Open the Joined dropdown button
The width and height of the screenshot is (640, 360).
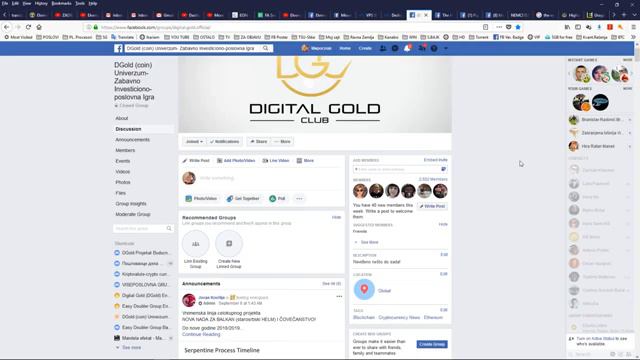point(194,142)
